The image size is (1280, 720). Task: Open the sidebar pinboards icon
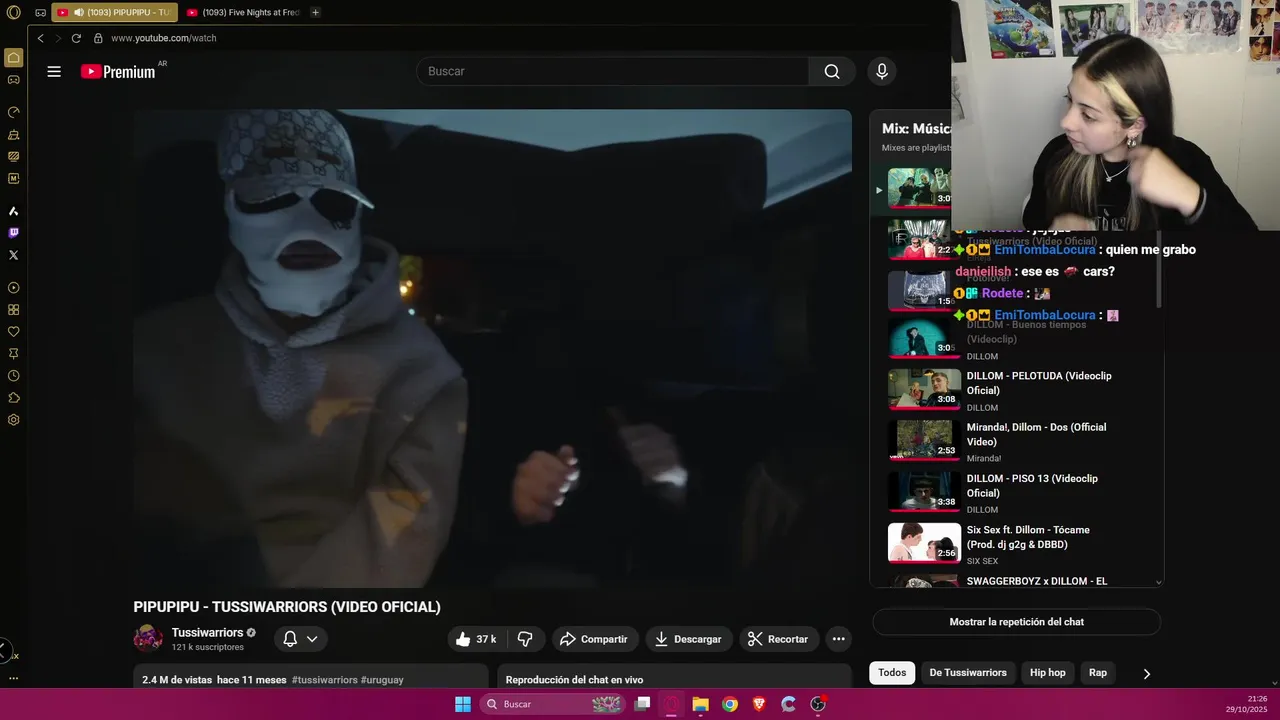(13, 354)
